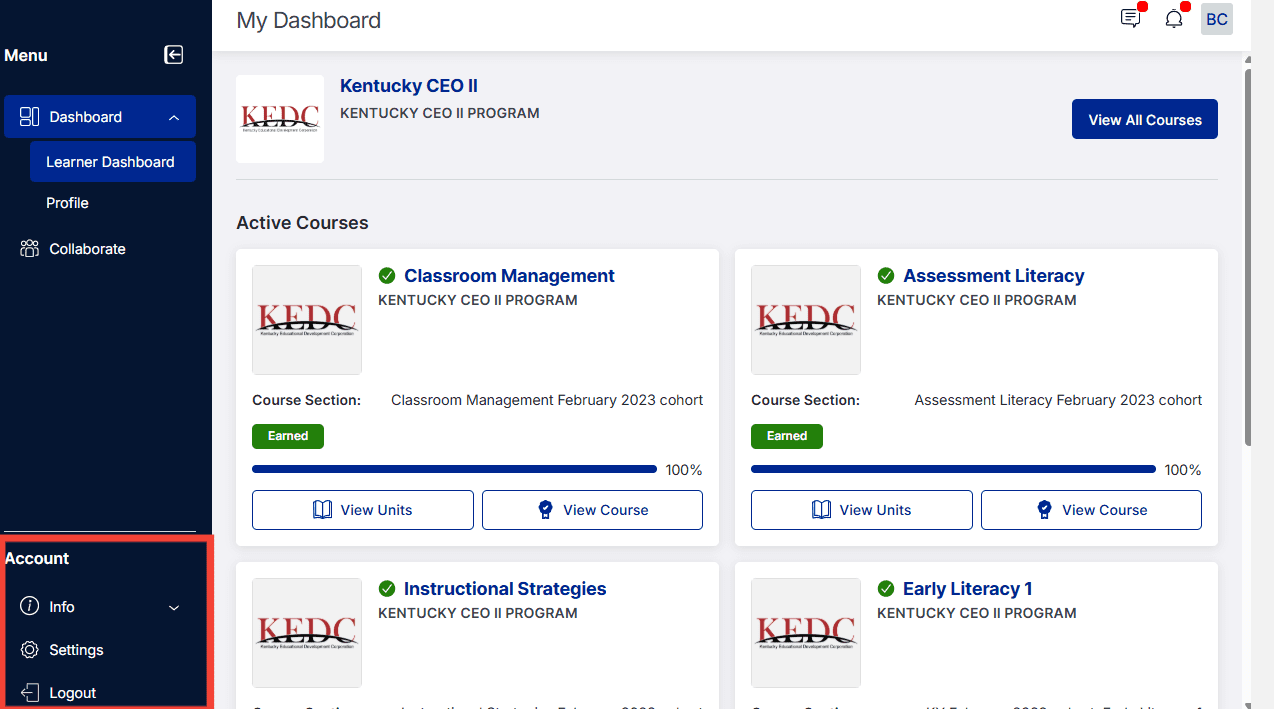The height and width of the screenshot is (709, 1274).
Task: Click the Assessment Literacy progress bar
Action: tap(953, 469)
